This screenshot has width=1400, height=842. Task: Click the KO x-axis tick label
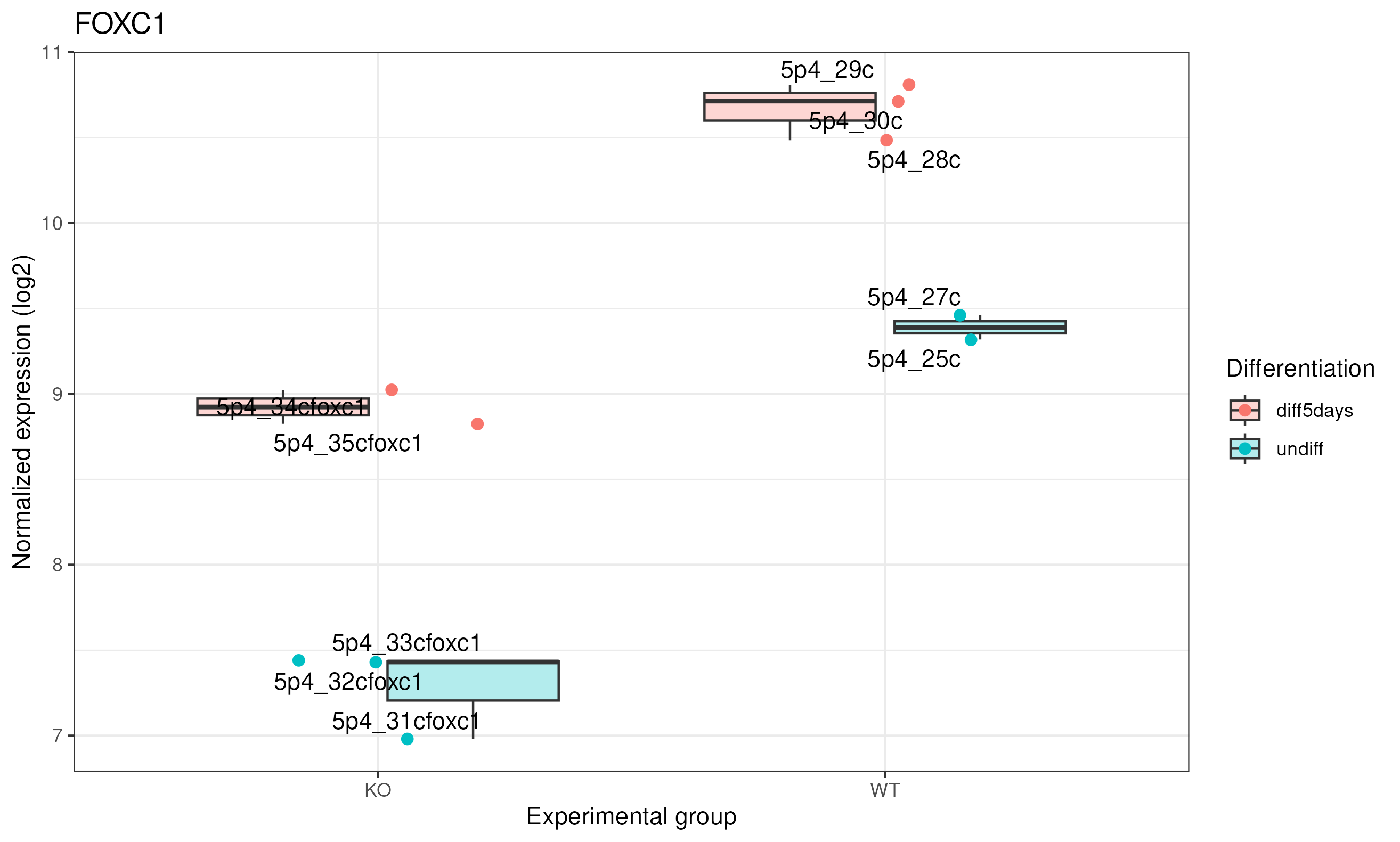click(378, 790)
